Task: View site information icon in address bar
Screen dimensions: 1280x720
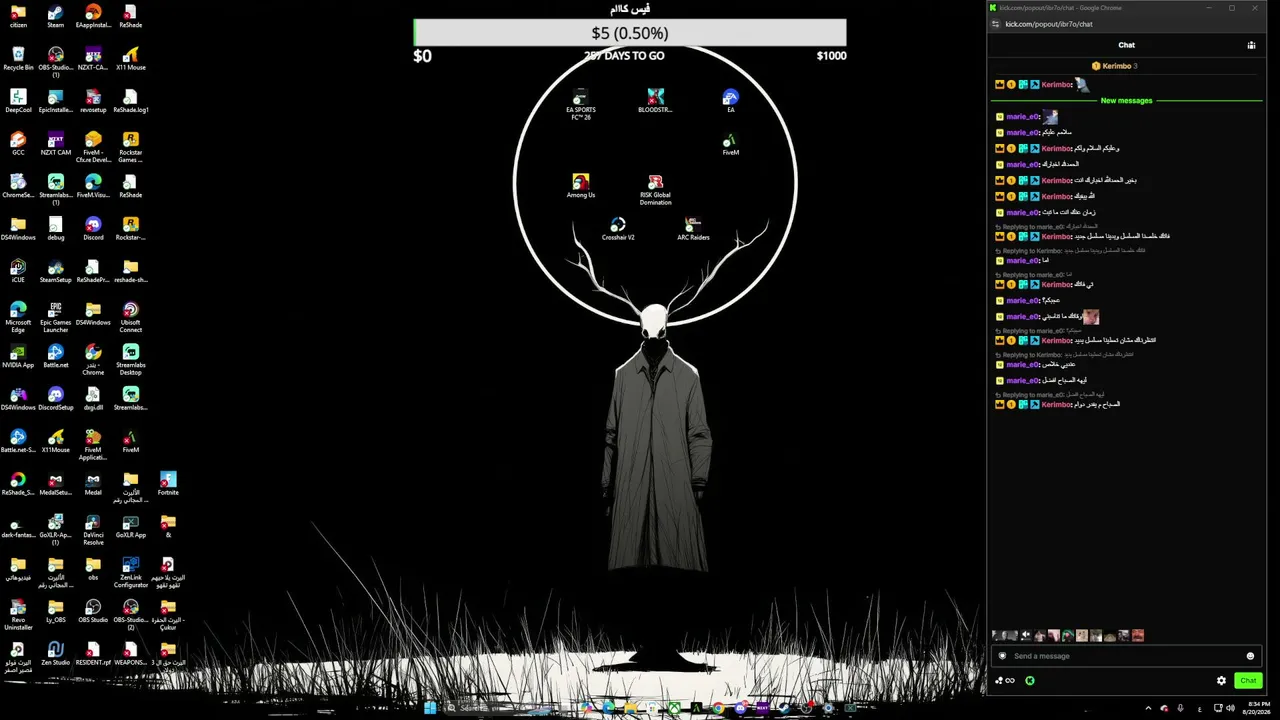Action: (995, 24)
